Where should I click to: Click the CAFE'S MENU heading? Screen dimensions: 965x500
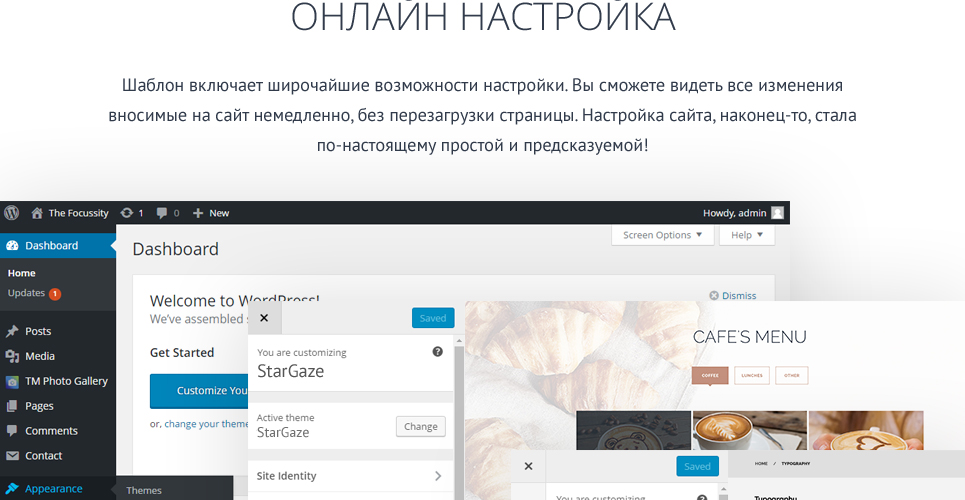(750, 337)
